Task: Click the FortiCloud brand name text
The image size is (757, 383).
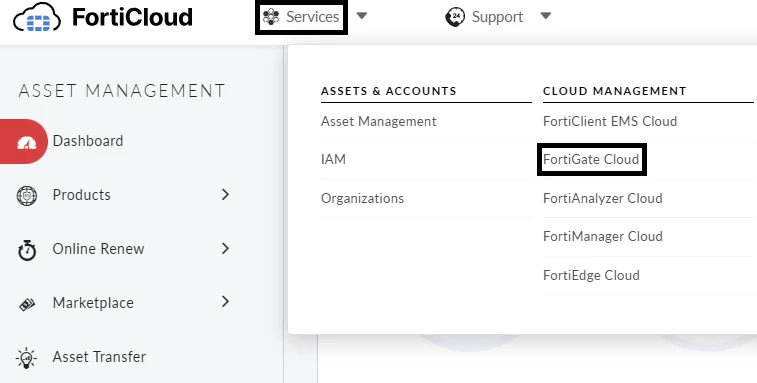Action: [132, 17]
